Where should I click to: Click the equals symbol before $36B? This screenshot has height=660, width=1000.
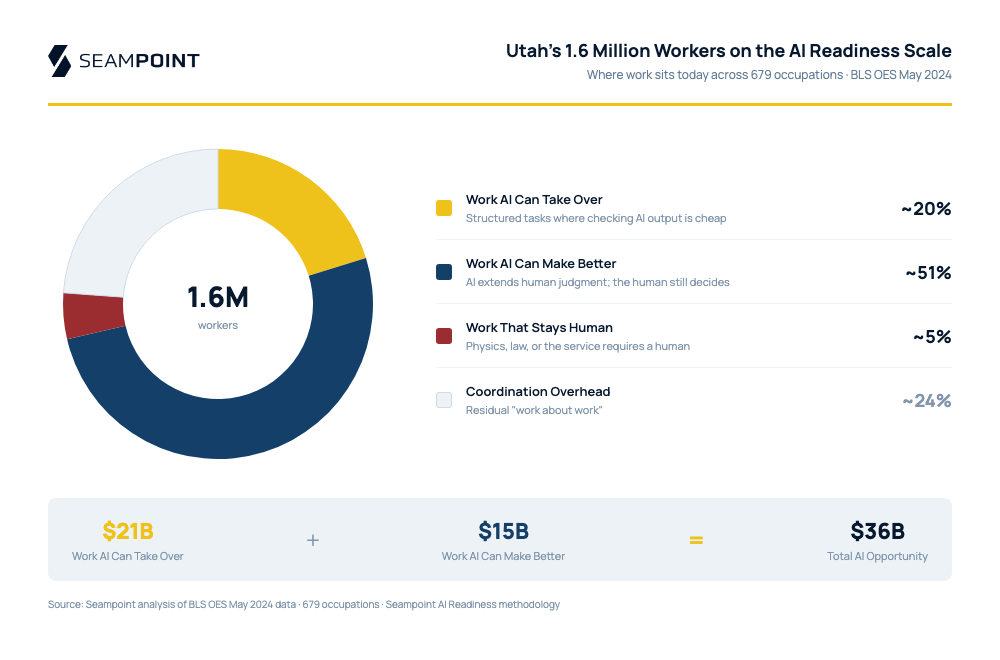[x=696, y=539]
